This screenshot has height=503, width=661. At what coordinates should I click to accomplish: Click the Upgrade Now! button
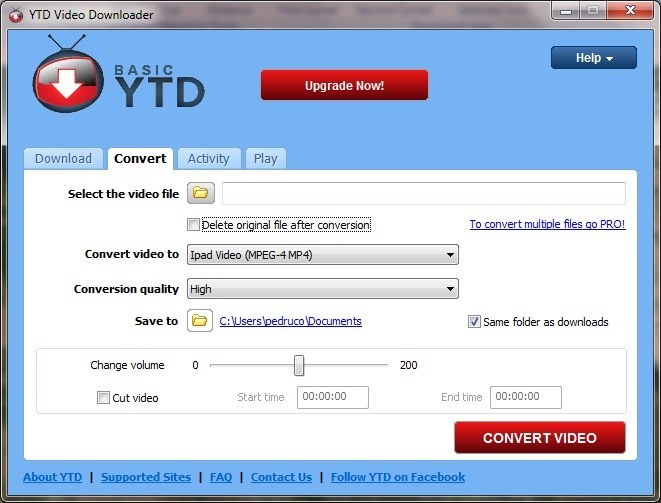(344, 86)
